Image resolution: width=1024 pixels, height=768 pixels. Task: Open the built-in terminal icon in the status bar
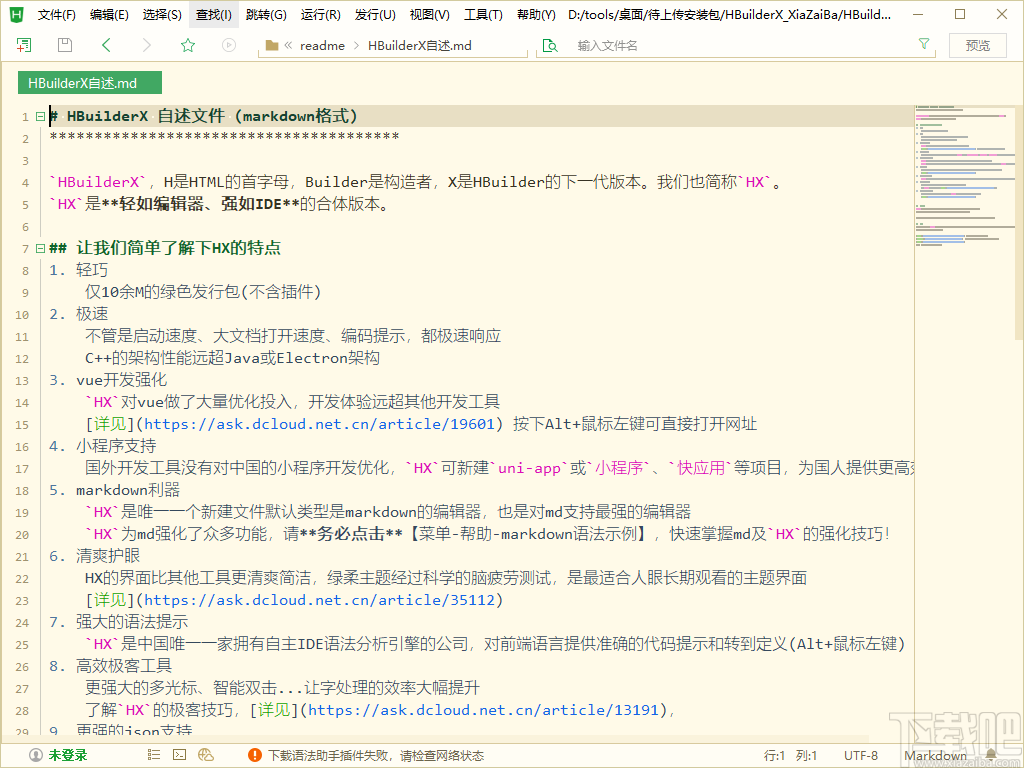click(x=180, y=755)
